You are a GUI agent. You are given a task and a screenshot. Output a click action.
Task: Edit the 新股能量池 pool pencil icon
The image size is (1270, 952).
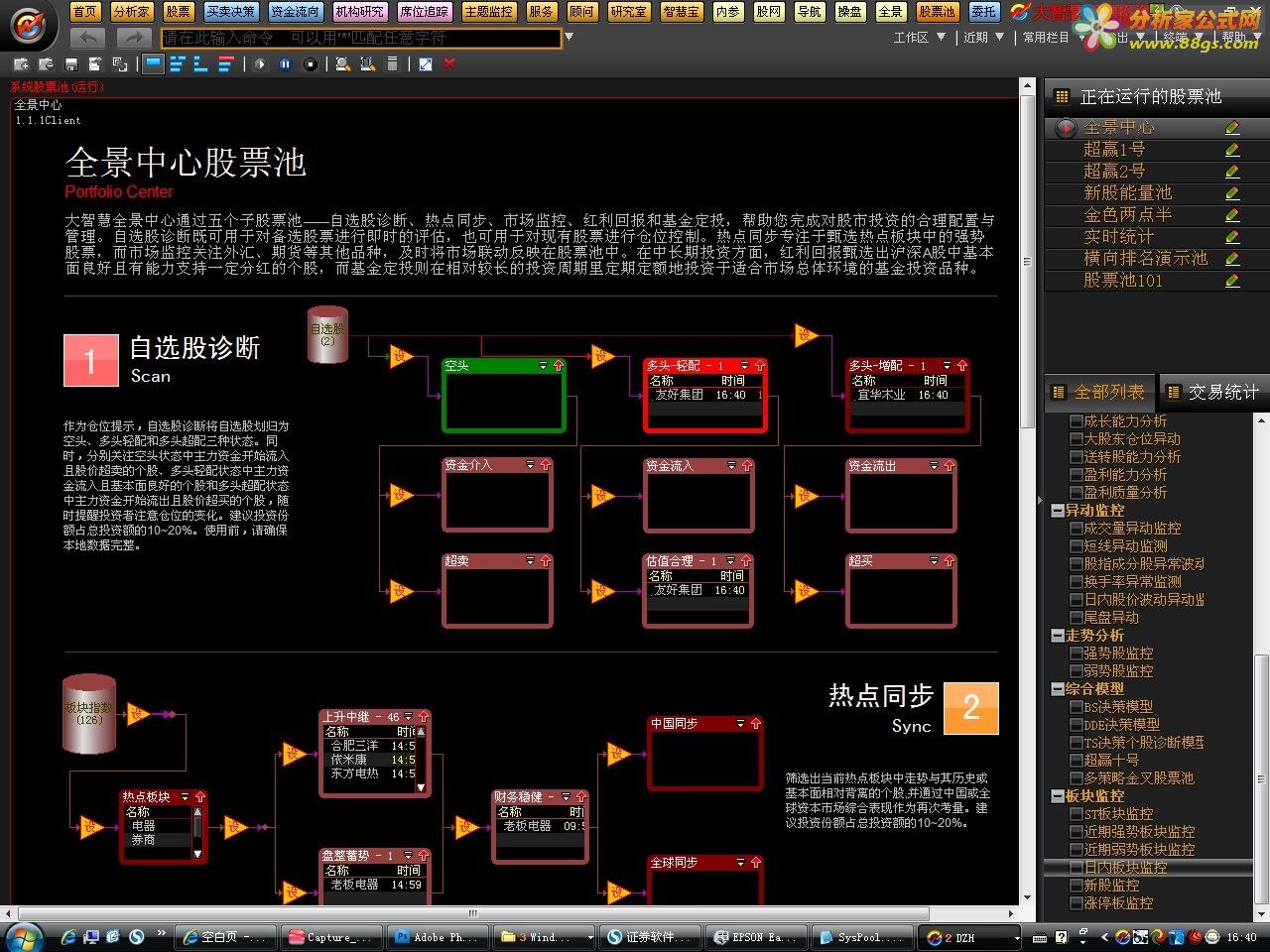[x=1232, y=193]
